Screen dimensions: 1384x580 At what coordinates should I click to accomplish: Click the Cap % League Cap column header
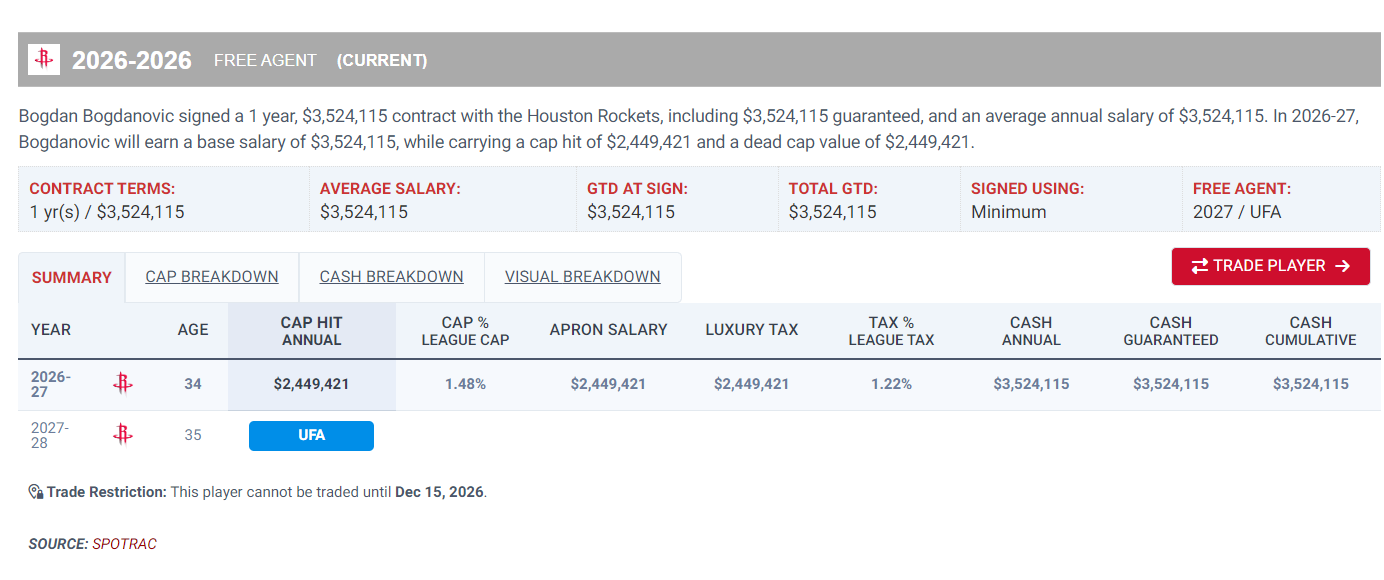click(x=465, y=331)
